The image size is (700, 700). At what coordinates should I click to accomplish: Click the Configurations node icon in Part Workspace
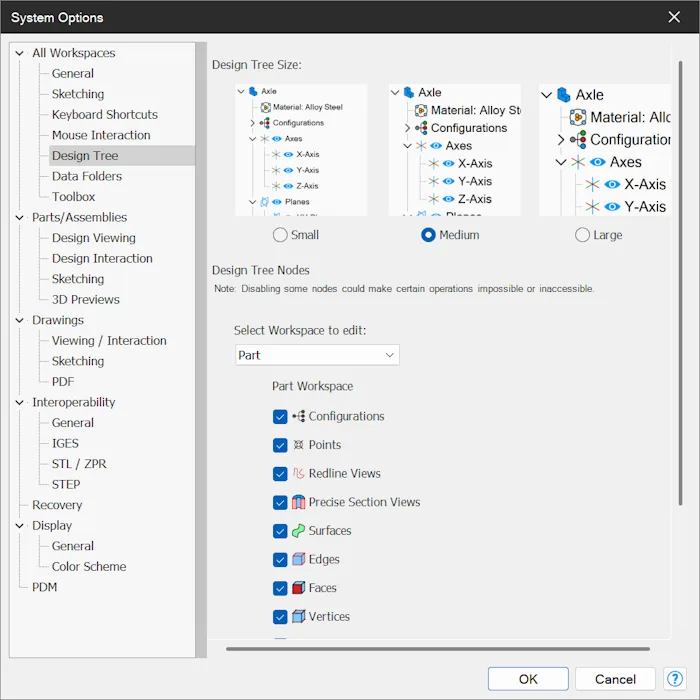pos(299,416)
